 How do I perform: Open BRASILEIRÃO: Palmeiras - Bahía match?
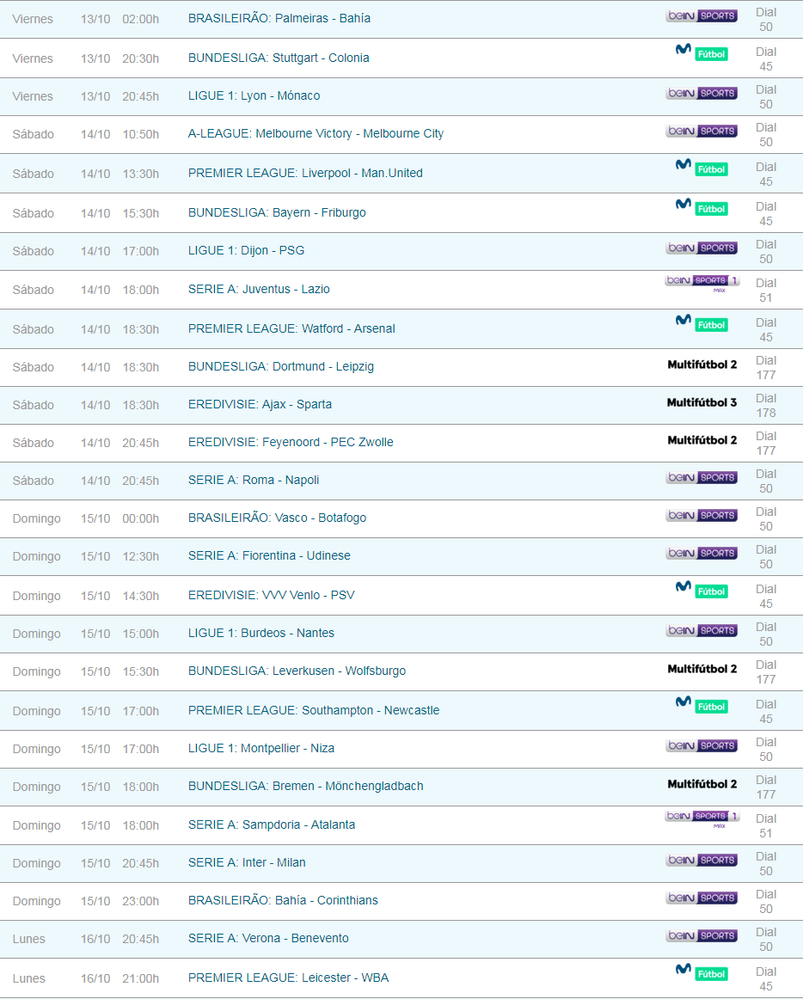pyautogui.click(x=279, y=18)
